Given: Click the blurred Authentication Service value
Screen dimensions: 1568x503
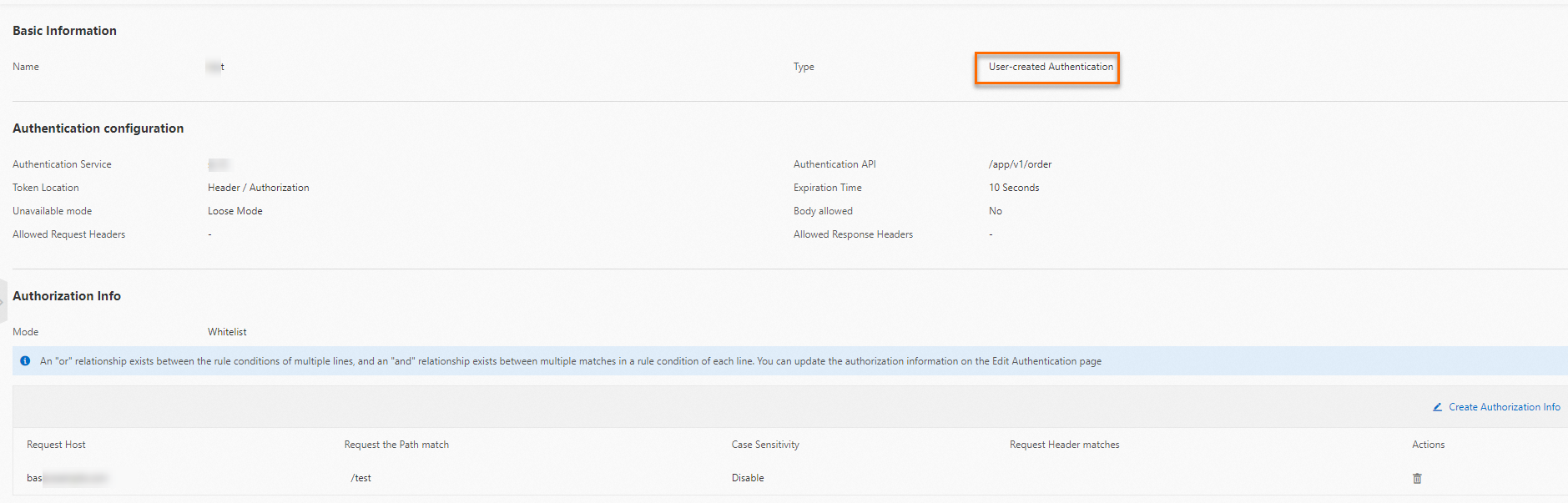Looking at the screenshot, I should click(219, 164).
